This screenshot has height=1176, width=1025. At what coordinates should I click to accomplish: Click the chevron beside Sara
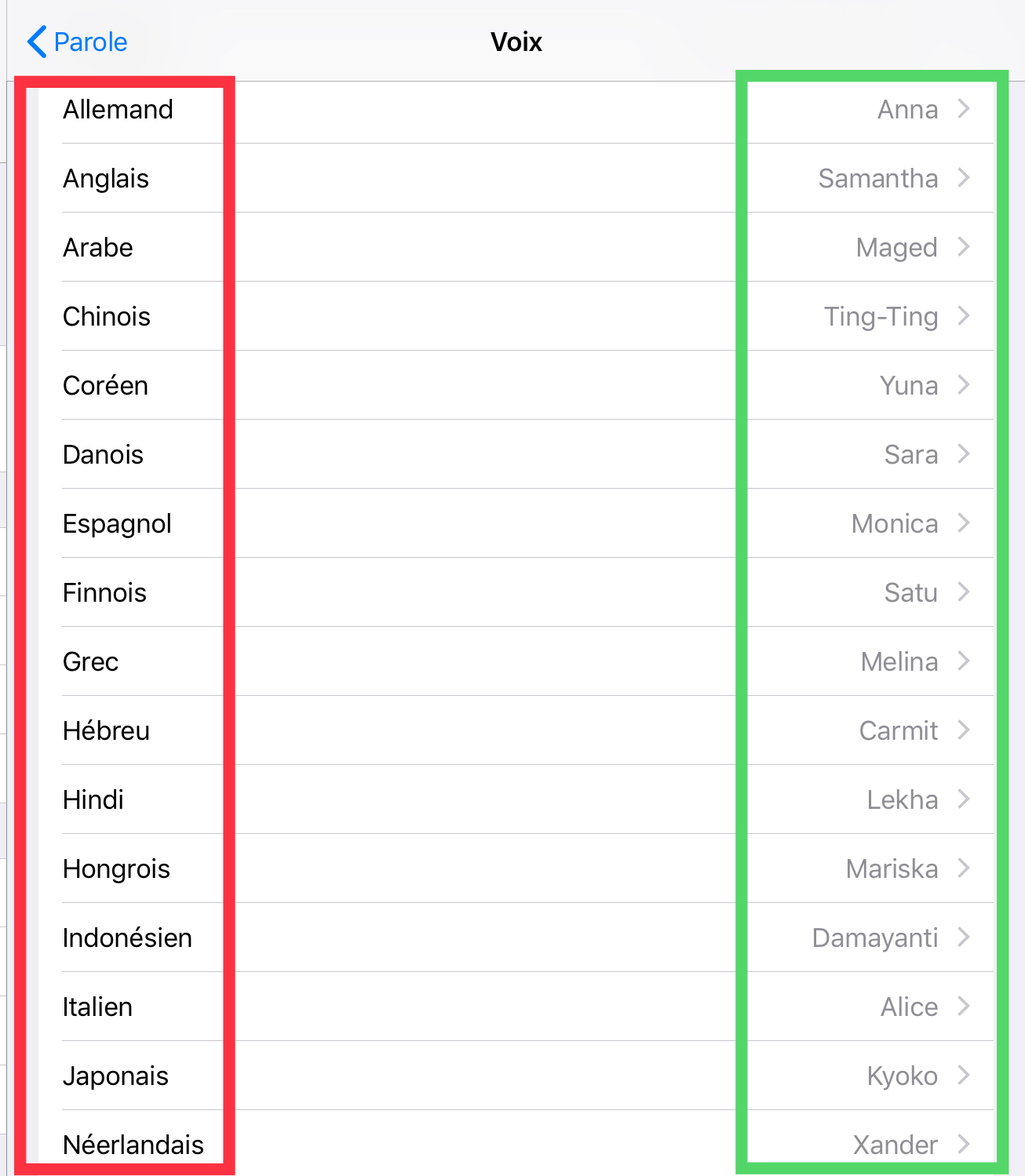coord(965,454)
